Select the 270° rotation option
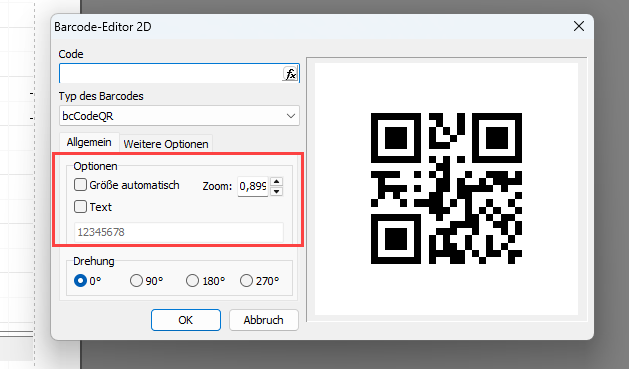 coord(246,281)
